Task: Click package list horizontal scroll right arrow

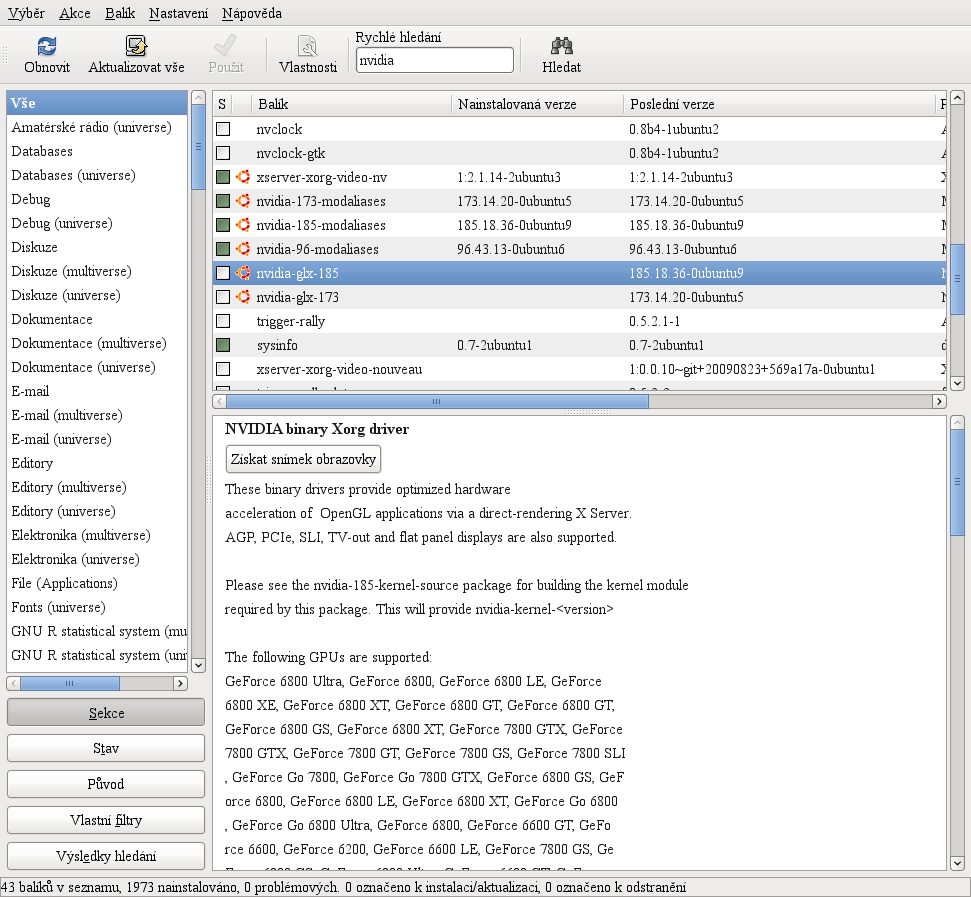Action: point(939,401)
